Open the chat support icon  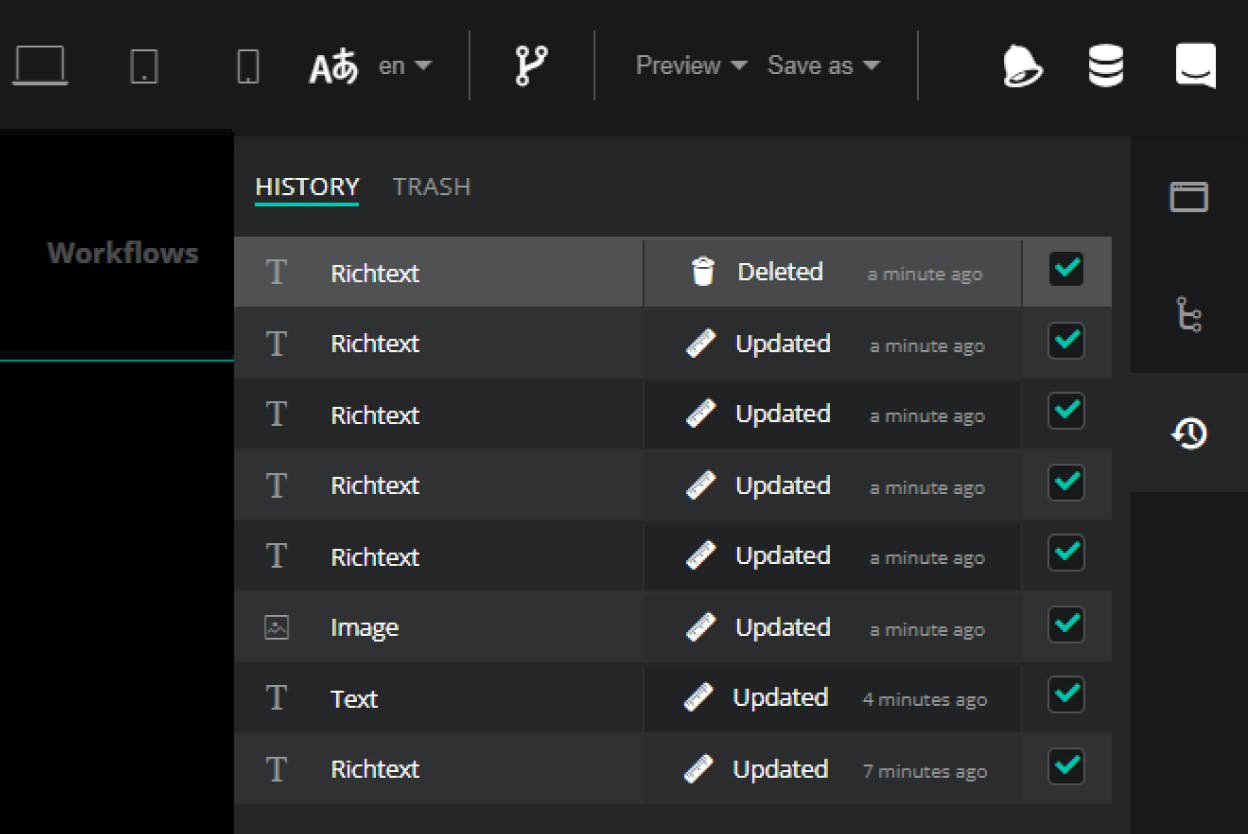(1195, 66)
